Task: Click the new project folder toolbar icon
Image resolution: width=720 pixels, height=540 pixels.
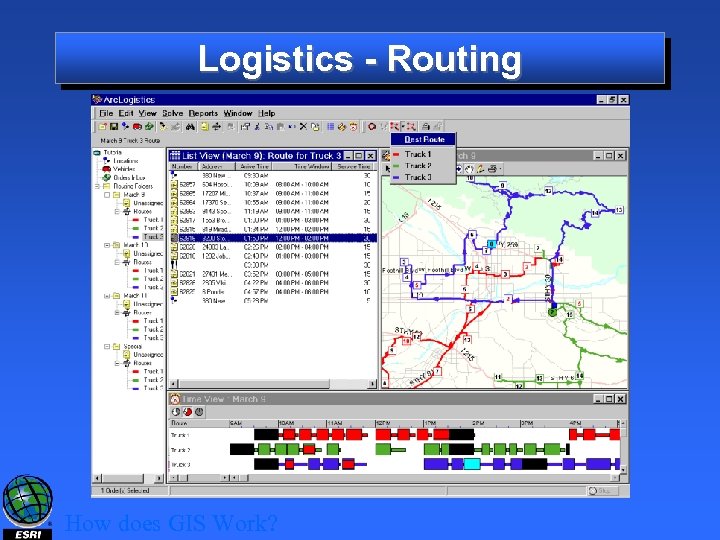Action: (x=102, y=126)
